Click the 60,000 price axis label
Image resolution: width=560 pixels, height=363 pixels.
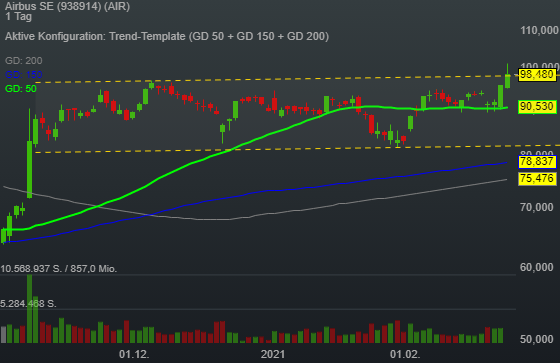click(537, 267)
